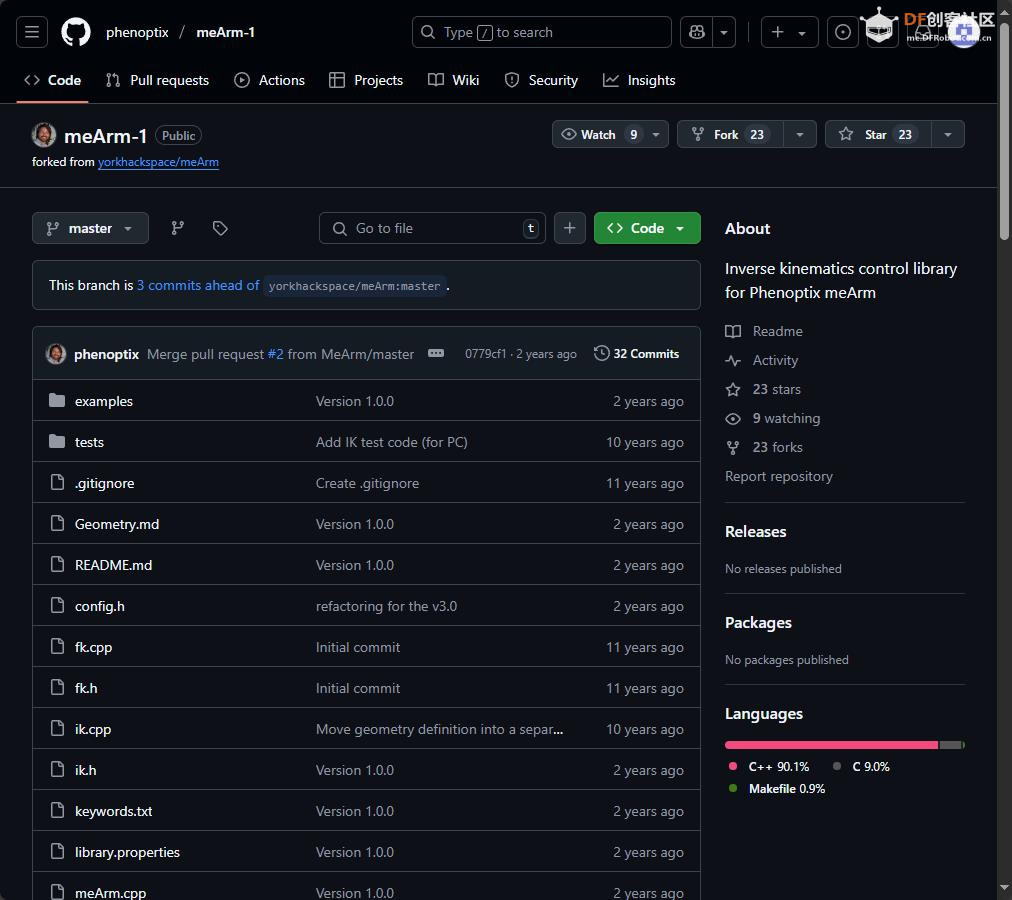Open the Fork options dropdown arrow
Image resolution: width=1012 pixels, height=900 pixels.
click(x=800, y=134)
